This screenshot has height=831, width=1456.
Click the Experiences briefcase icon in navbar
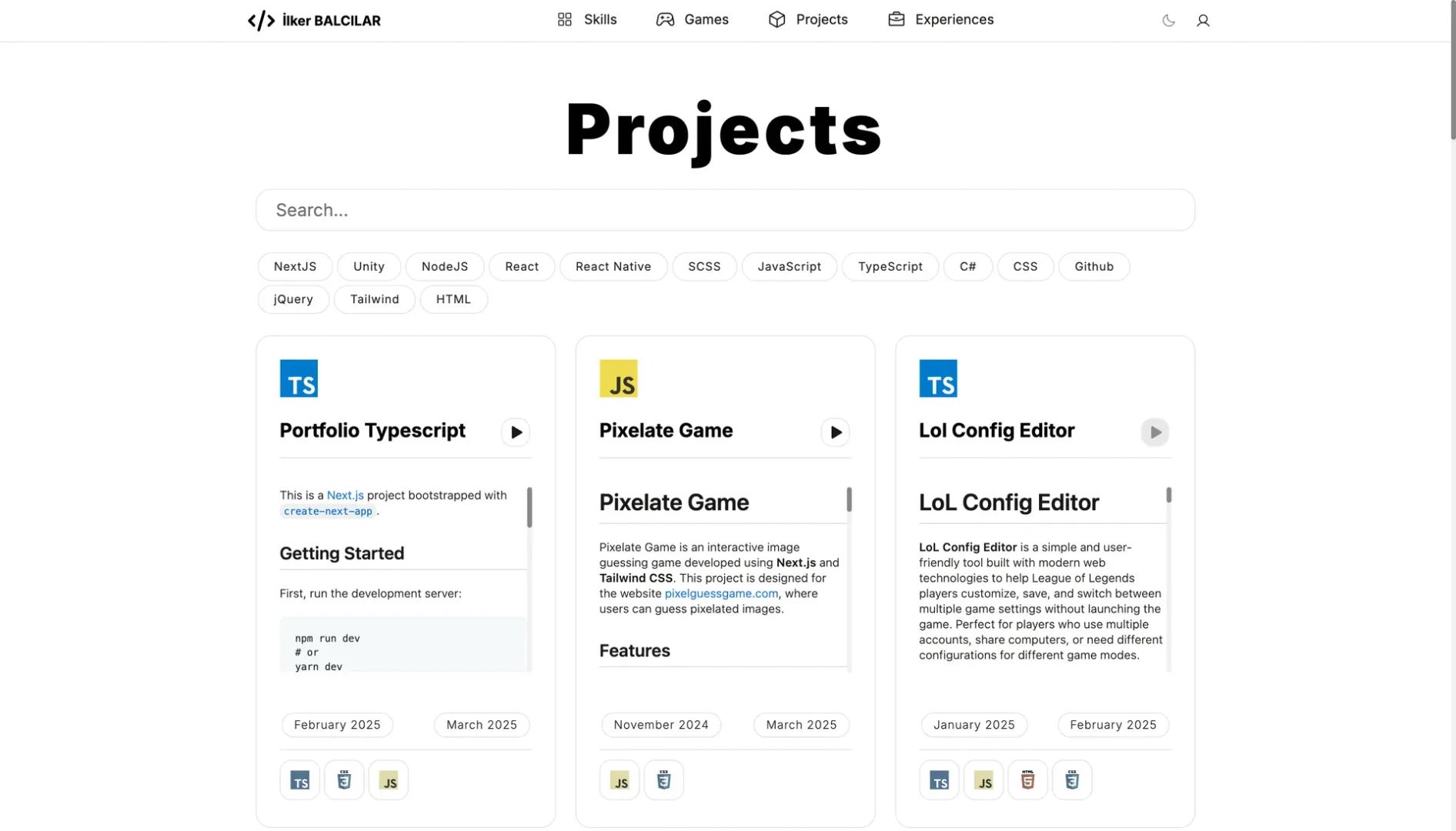896,19
